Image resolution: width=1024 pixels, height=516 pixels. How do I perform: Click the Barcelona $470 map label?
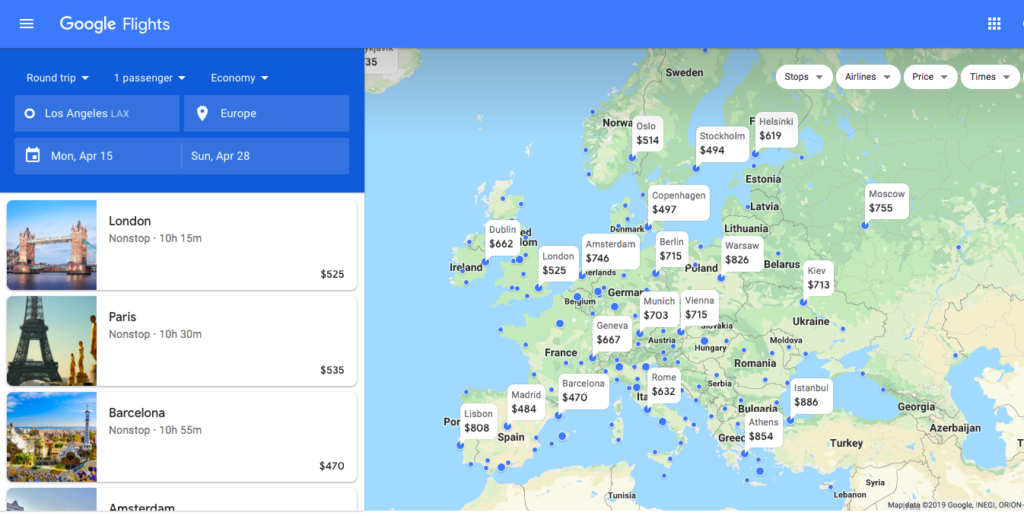(583, 391)
